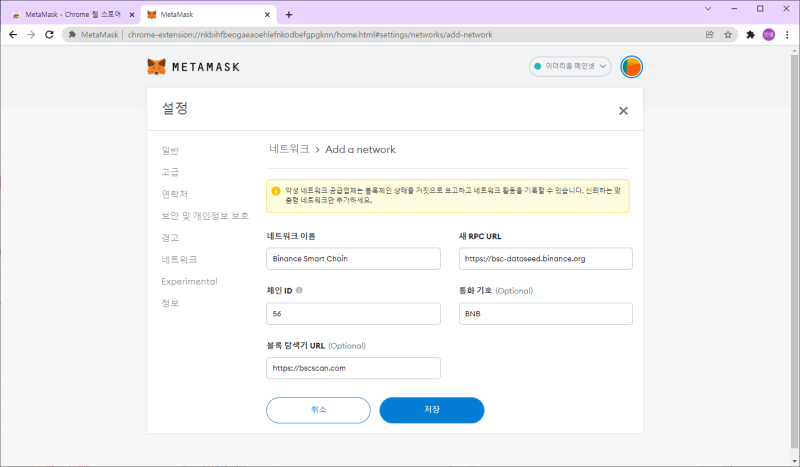This screenshot has width=800, height=467.
Task: Open the 일반 settings section
Action: (x=170, y=151)
